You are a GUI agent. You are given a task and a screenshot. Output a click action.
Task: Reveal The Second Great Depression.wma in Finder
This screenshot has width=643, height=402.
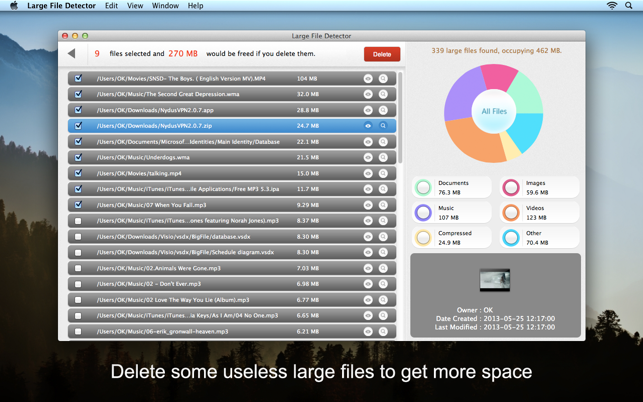coord(383,94)
